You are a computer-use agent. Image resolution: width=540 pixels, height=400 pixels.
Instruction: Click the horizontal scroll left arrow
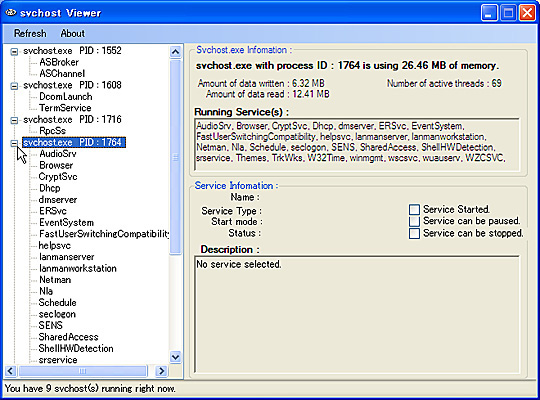click(x=10, y=371)
